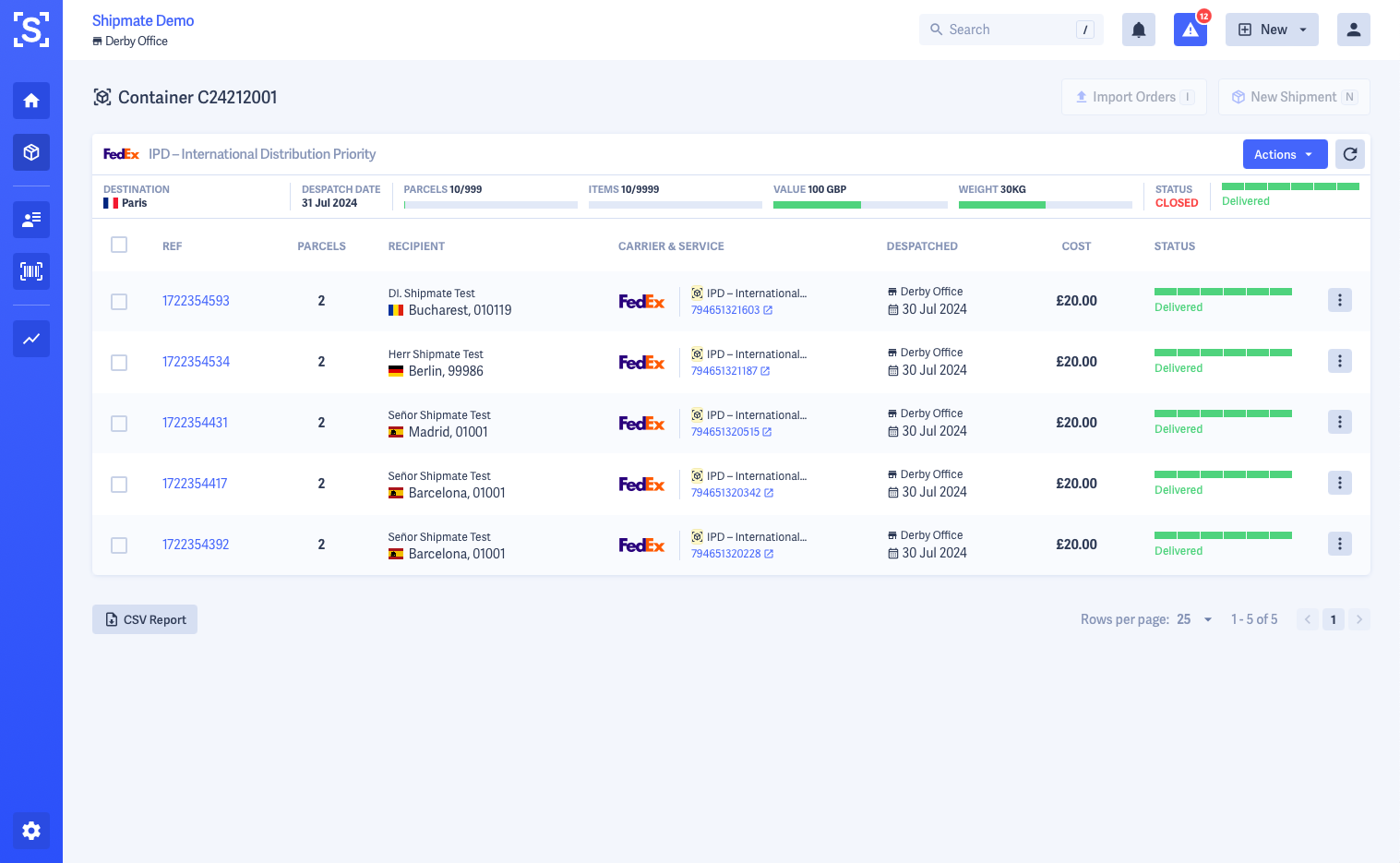Tick checkbox for shipment 1722354431
This screenshot has height=863, width=1400.
pyautogui.click(x=119, y=424)
